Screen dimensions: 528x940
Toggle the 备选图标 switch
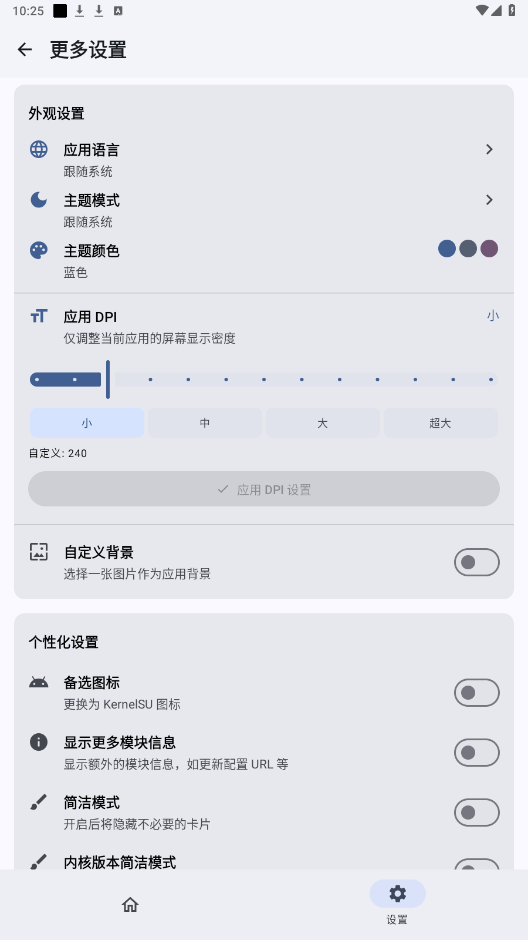coord(476,693)
